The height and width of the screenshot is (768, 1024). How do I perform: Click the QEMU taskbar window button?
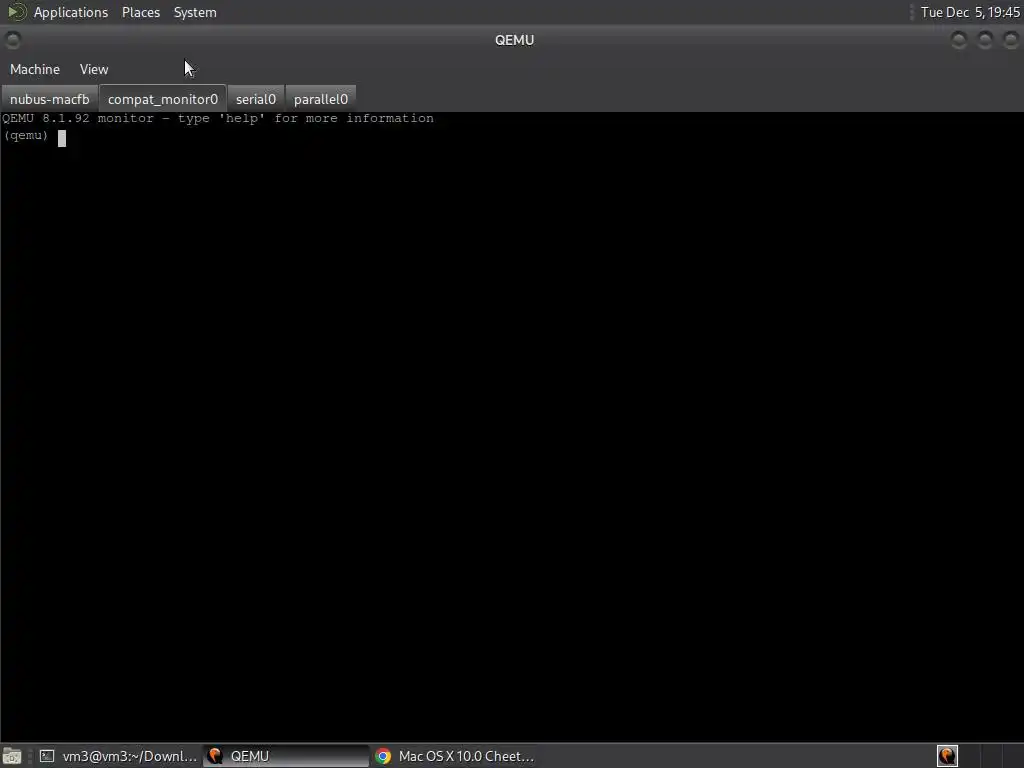pos(286,756)
